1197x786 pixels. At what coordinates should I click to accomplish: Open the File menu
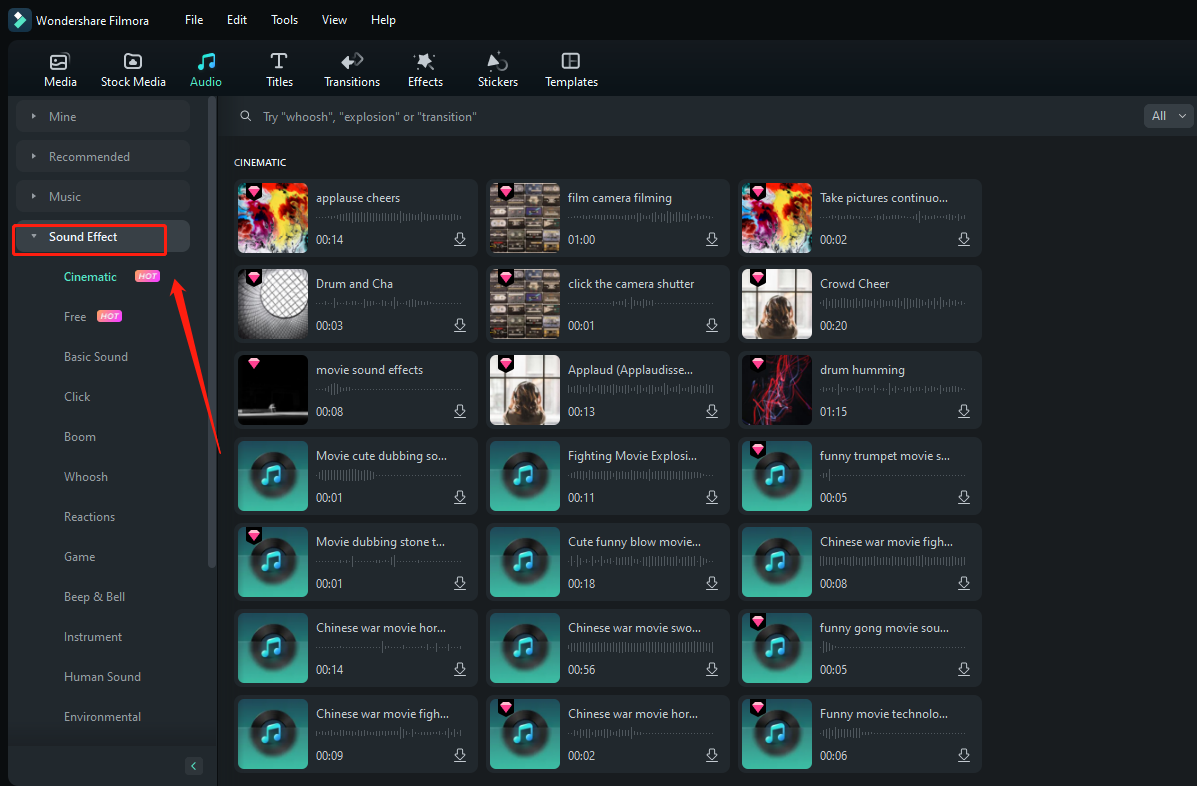(x=194, y=20)
